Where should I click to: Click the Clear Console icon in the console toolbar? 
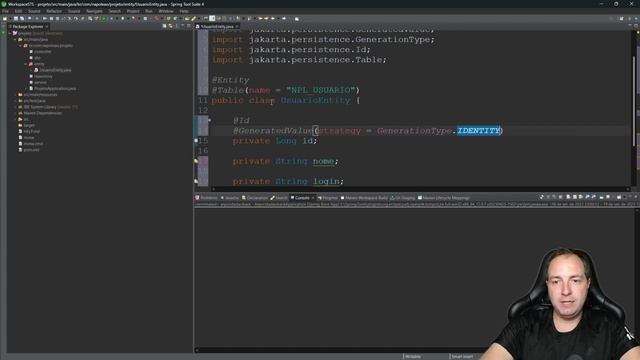coord(568,197)
